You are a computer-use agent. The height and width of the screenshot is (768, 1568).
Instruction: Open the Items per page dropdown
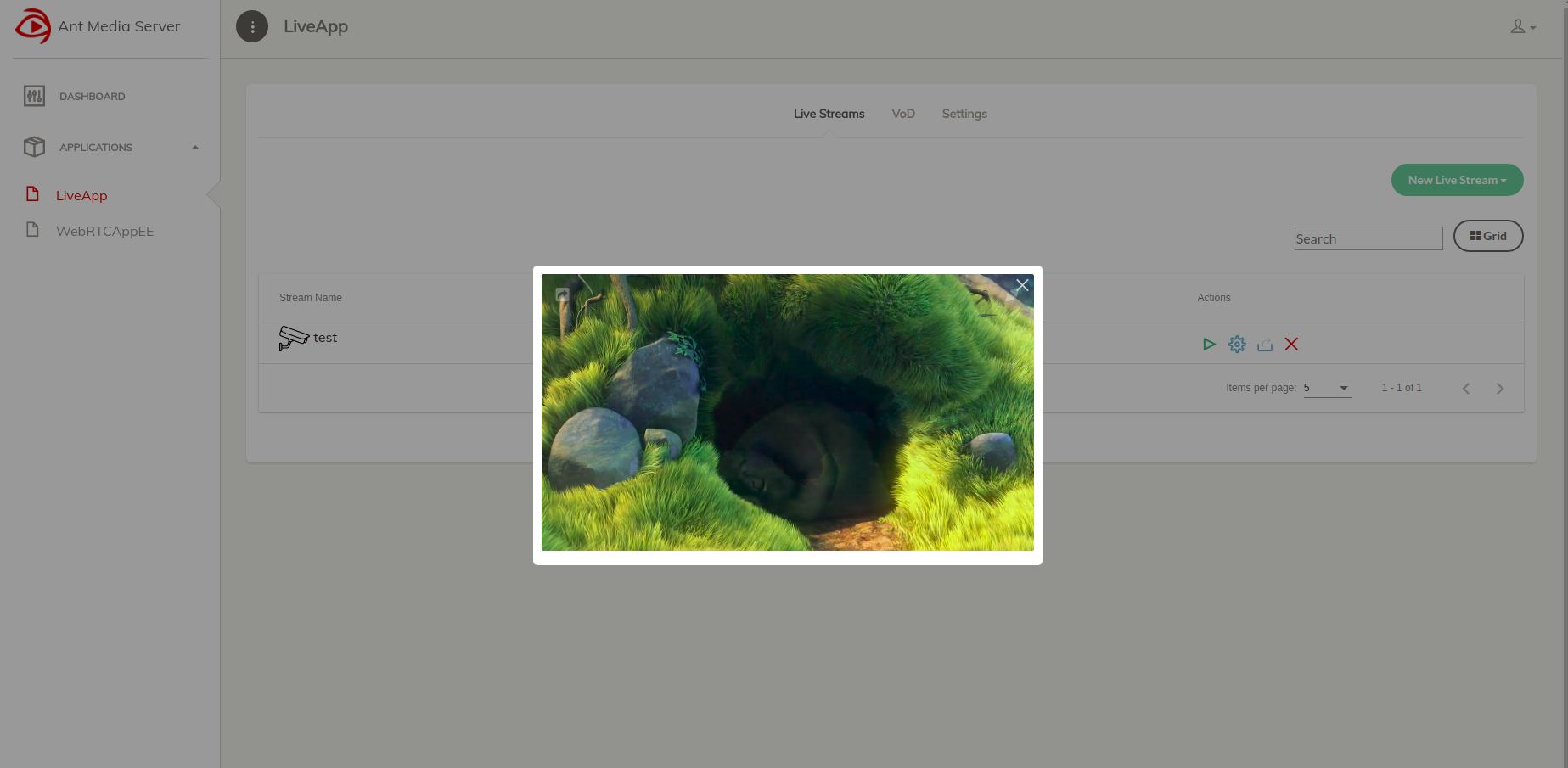pyautogui.click(x=1327, y=388)
